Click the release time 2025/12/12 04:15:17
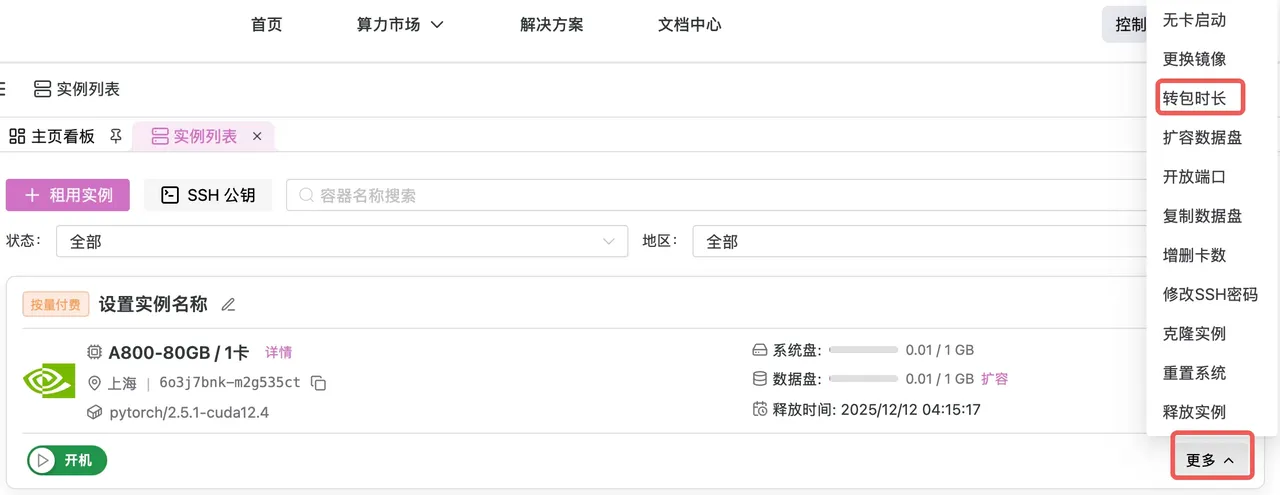 coord(911,409)
